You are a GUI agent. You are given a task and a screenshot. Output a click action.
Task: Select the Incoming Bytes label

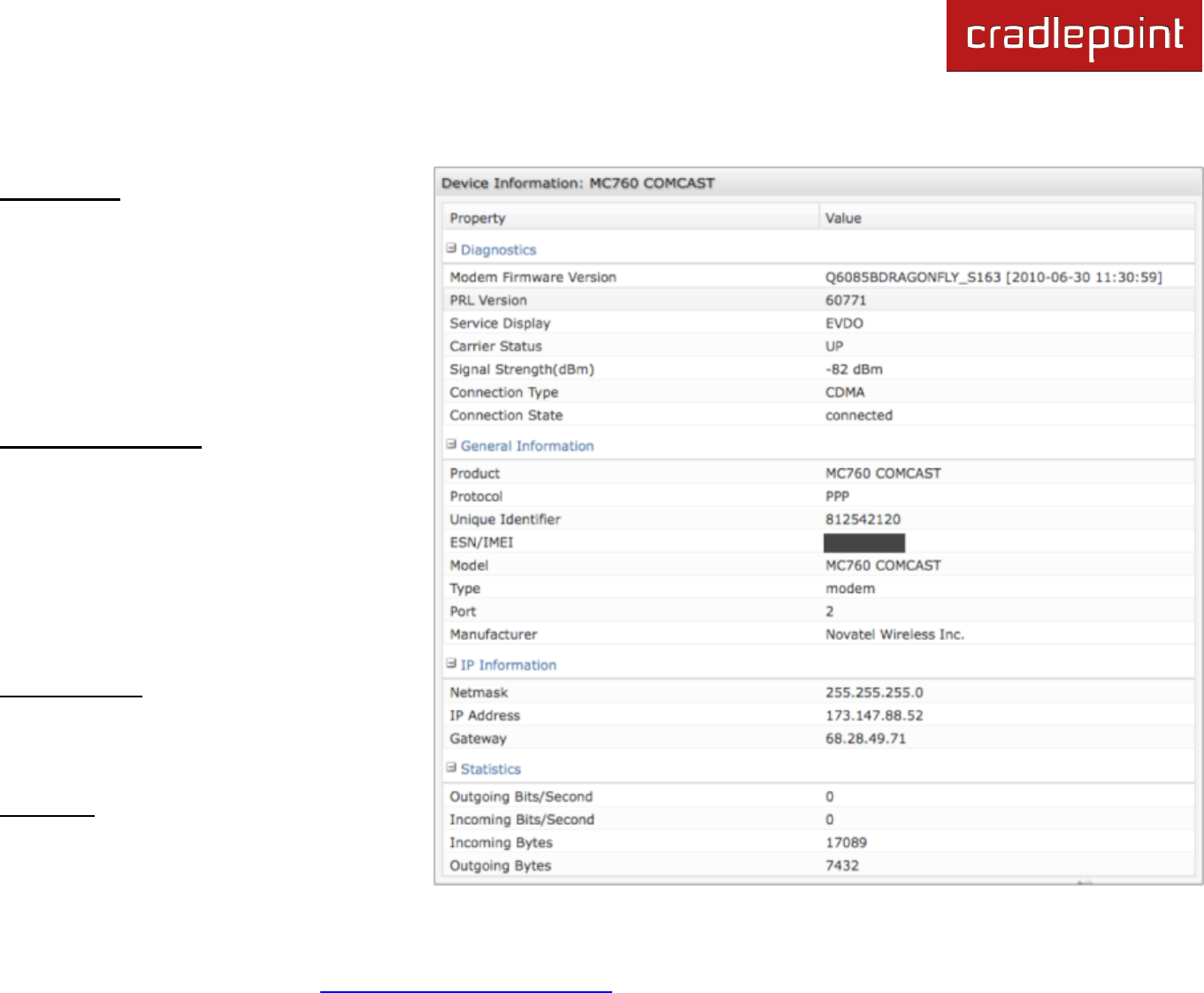tap(501, 843)
